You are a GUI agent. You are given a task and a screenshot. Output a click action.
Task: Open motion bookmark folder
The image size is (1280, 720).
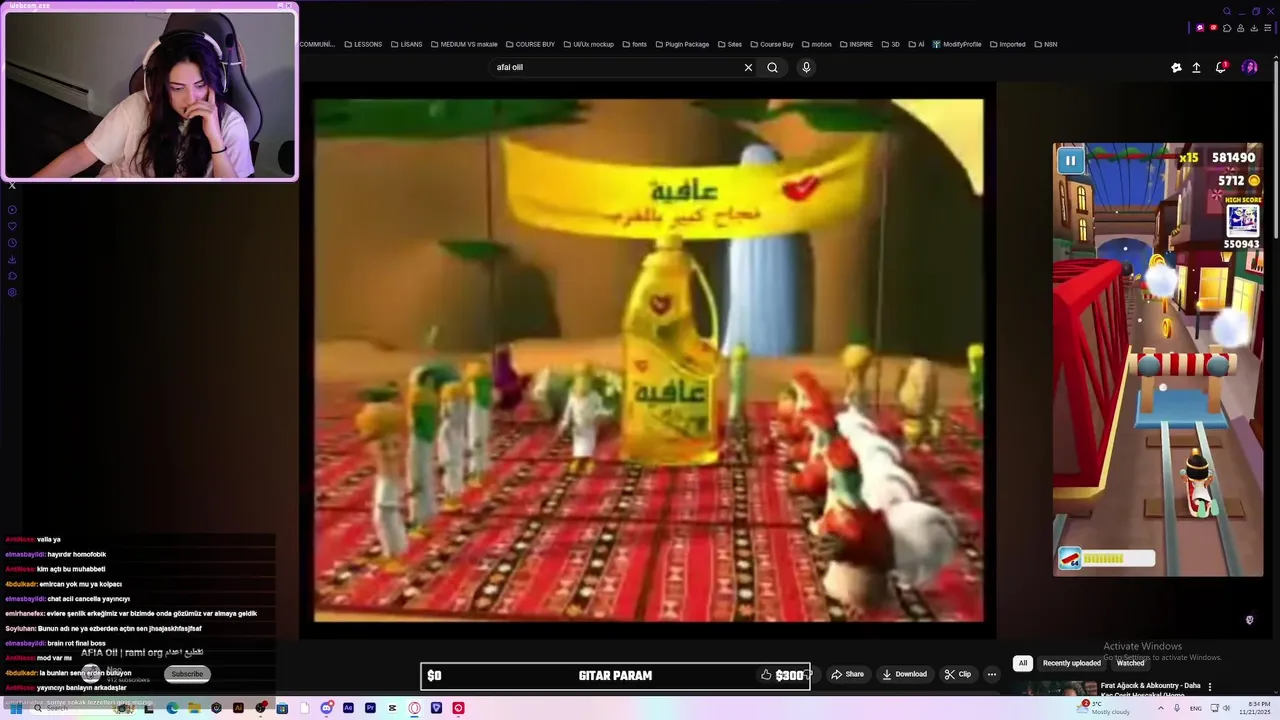pos(816,44)
